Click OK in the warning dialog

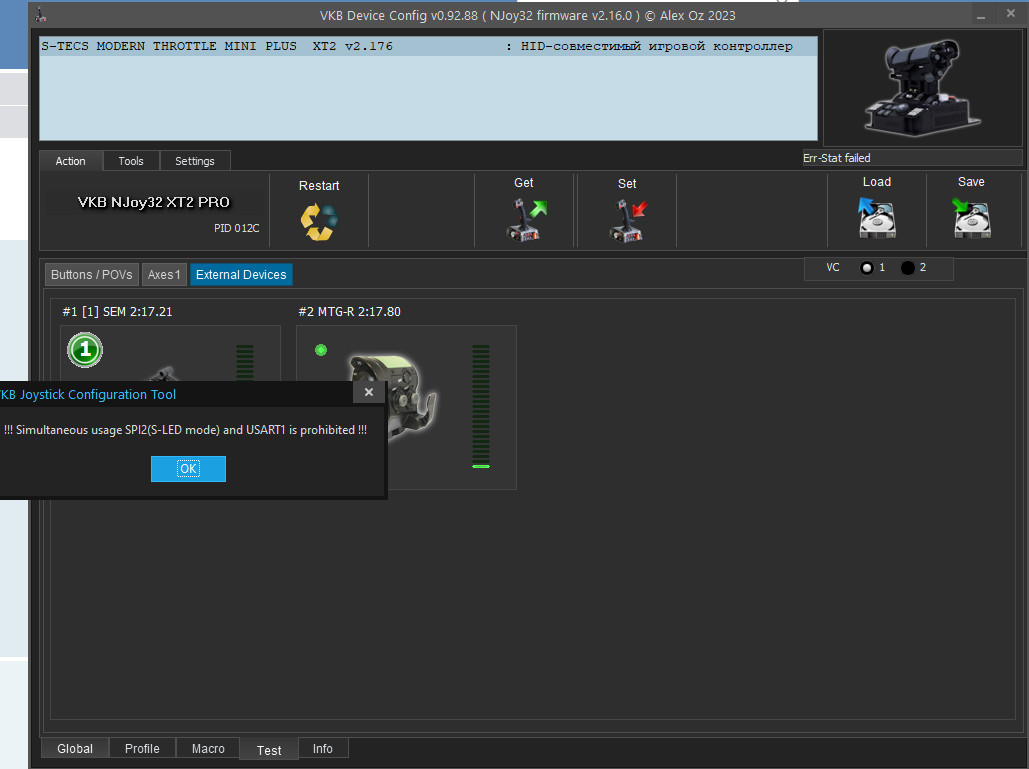click(x=188, y=468)
